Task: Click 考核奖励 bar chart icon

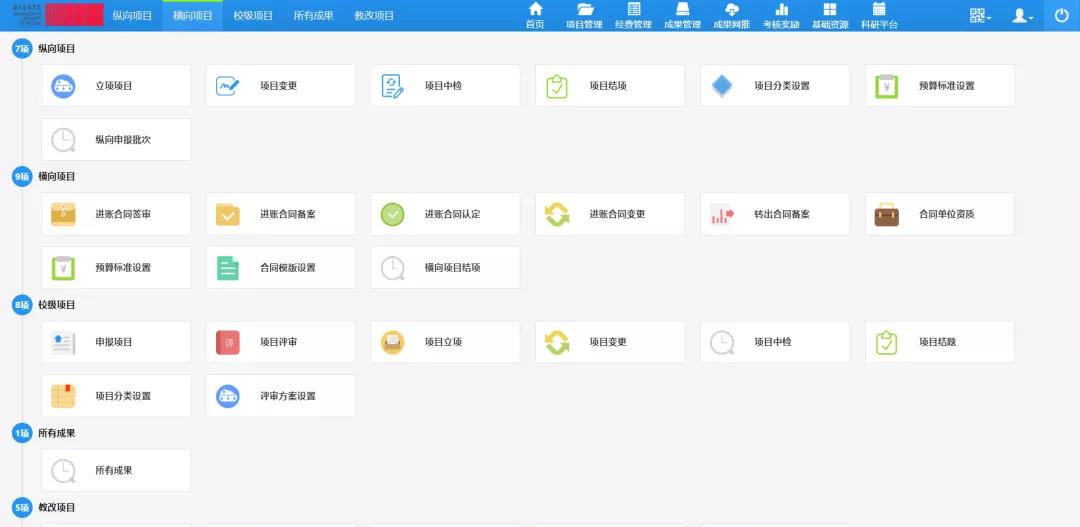Action: (x=781, y=10)
